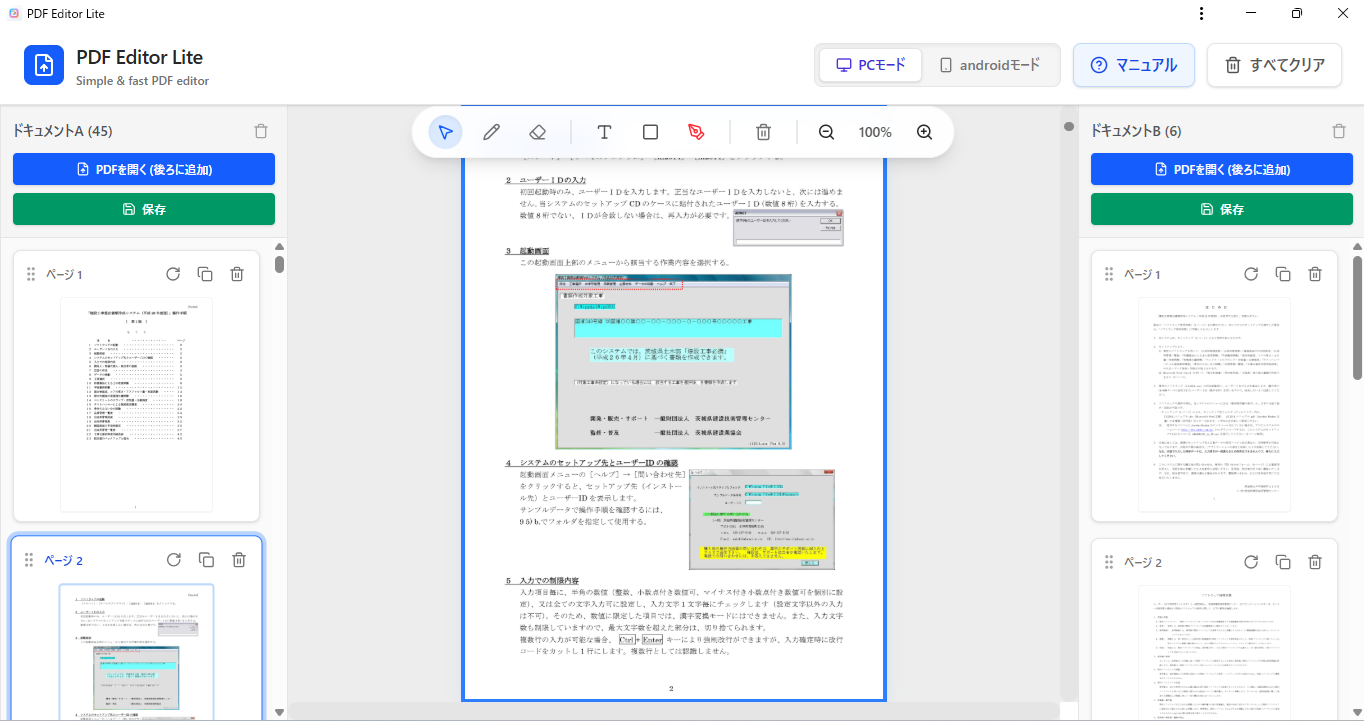This screenshot has height=721, width=1364.
Task: Click the ドキュメントA (45) heading
Action: (x=62, y=131)
